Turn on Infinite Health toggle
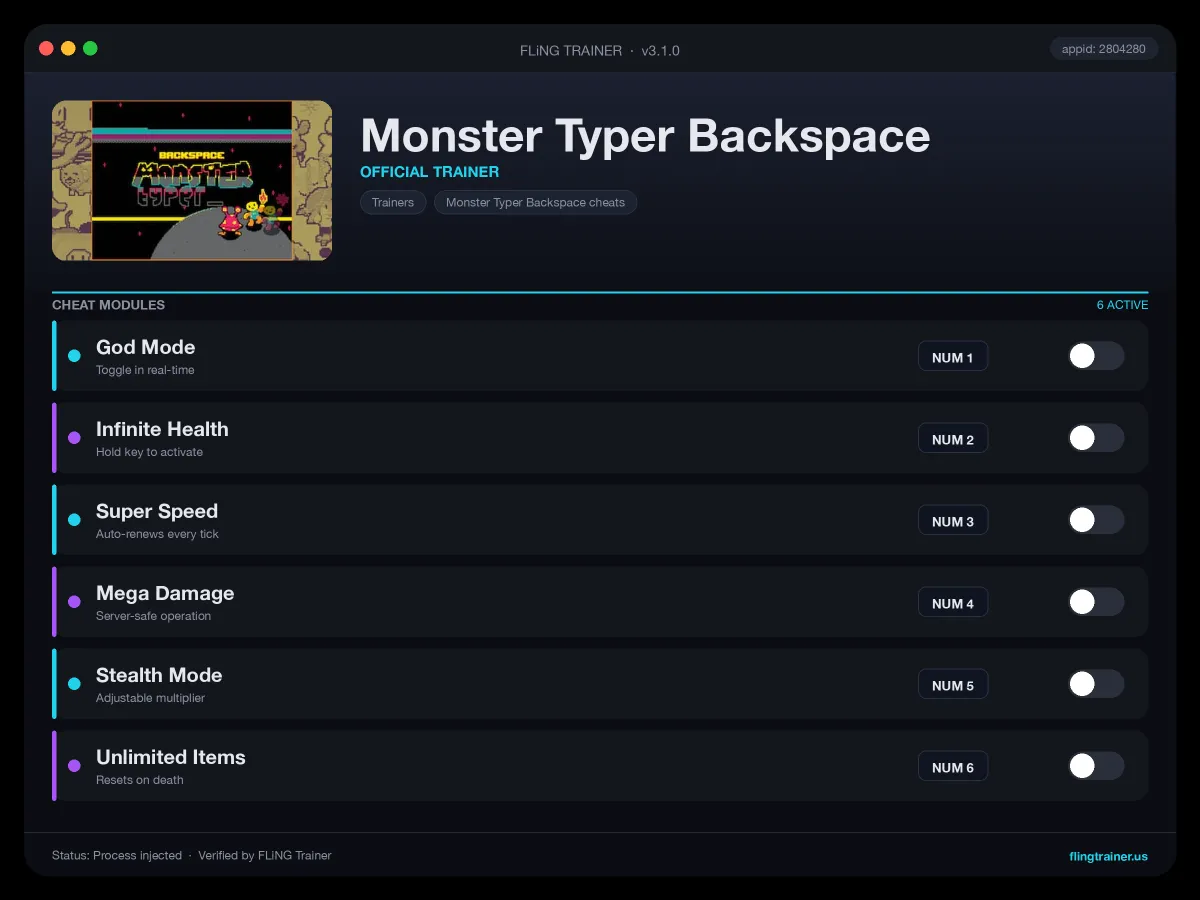The height and width of the screenshot is (900, 1200). click(1096, 438)
